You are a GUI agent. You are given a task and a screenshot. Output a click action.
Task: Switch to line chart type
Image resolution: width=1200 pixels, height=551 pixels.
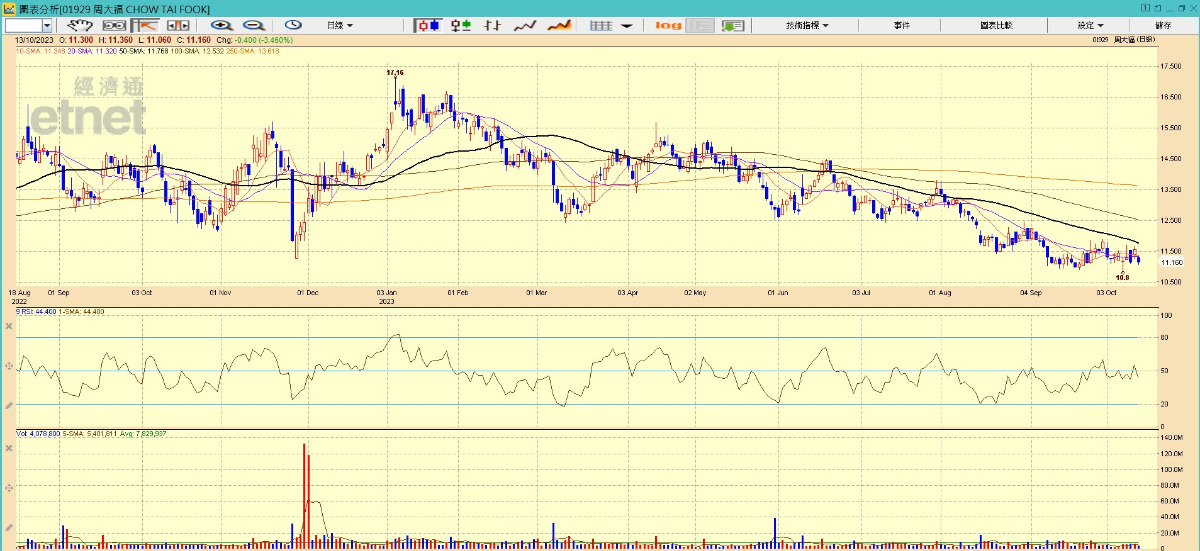point(525,24)
